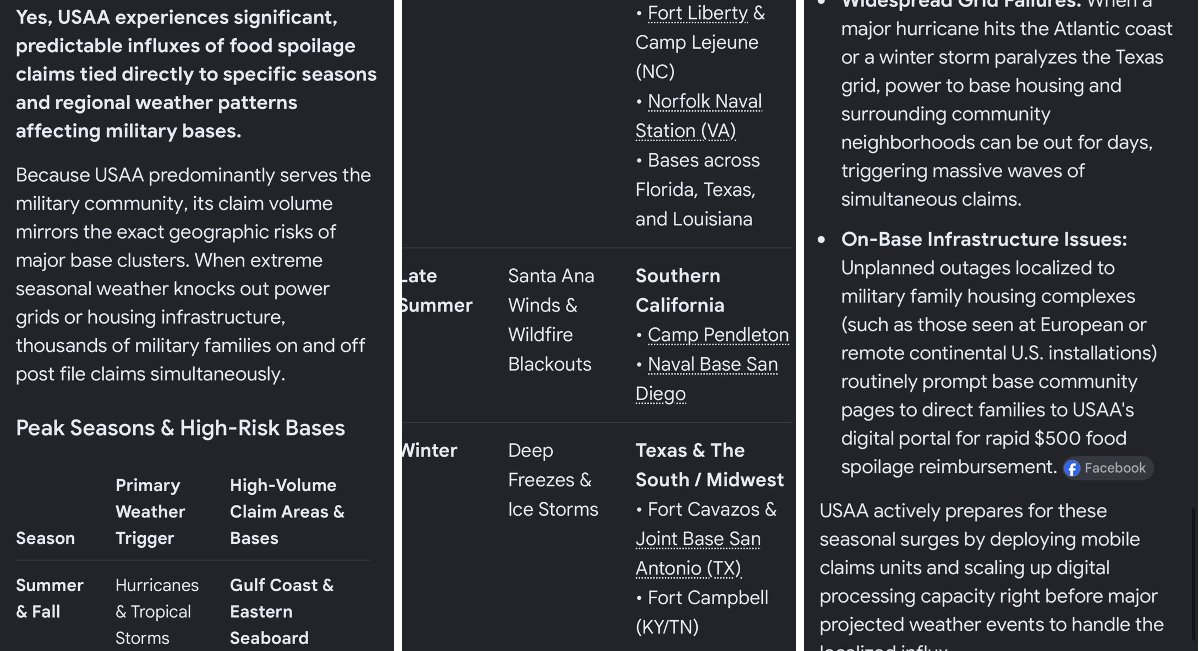The image size is (1200, 651).
Task: Click paragraph starting 'USAA actively prepares'
Action: 992,575
